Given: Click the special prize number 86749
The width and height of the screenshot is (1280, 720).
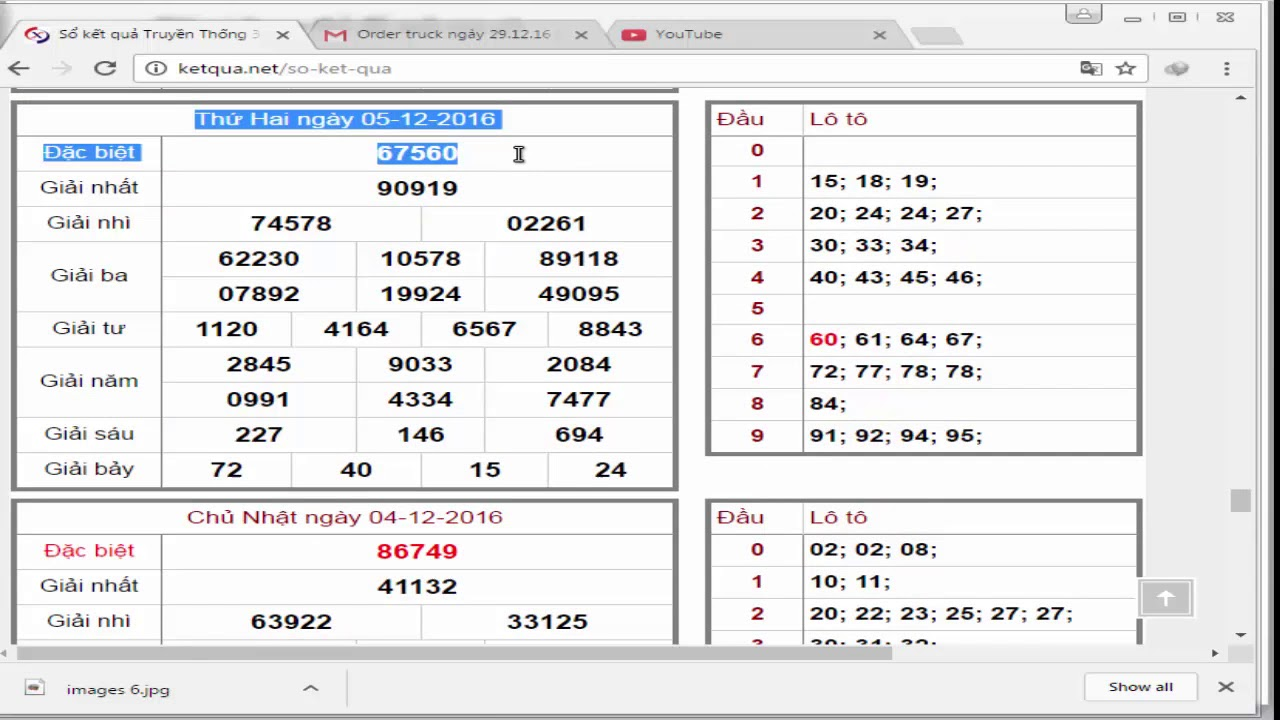Looking at the screenshot, I should 417,551.
